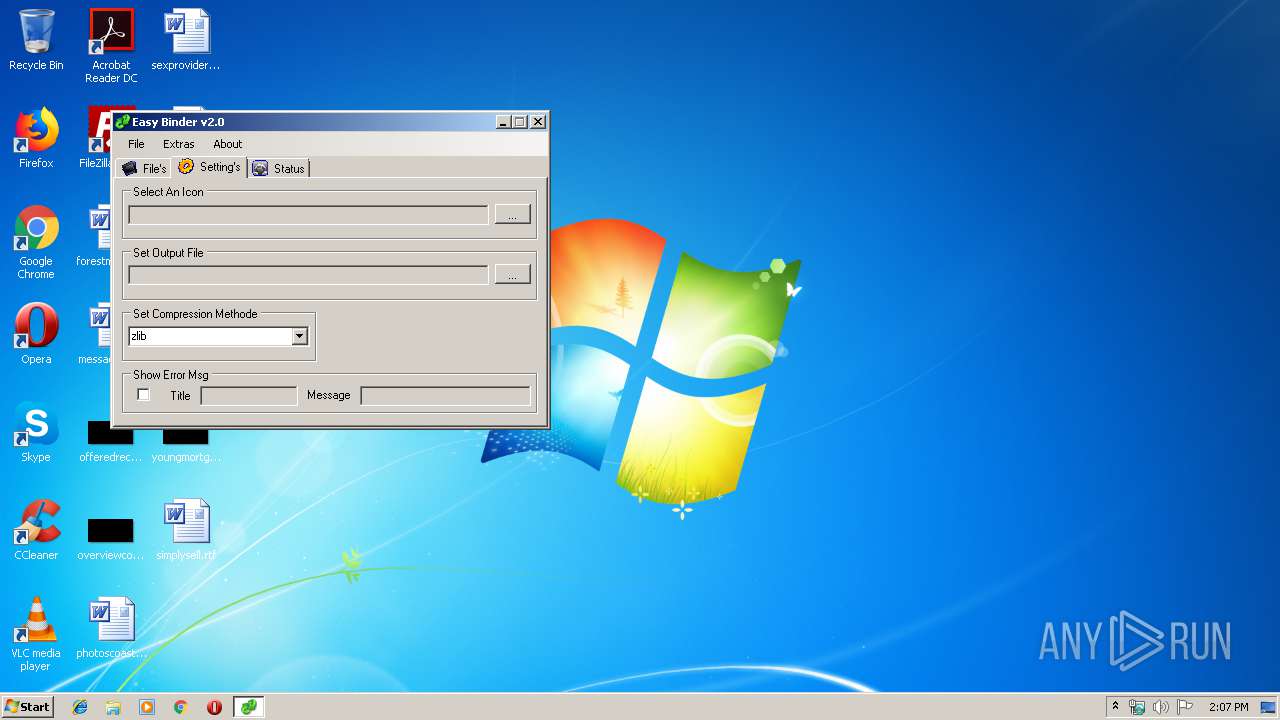Click the Easy Binder title bar icon
This screenshot has width=1280, height=720.
[x=123, y=122]
